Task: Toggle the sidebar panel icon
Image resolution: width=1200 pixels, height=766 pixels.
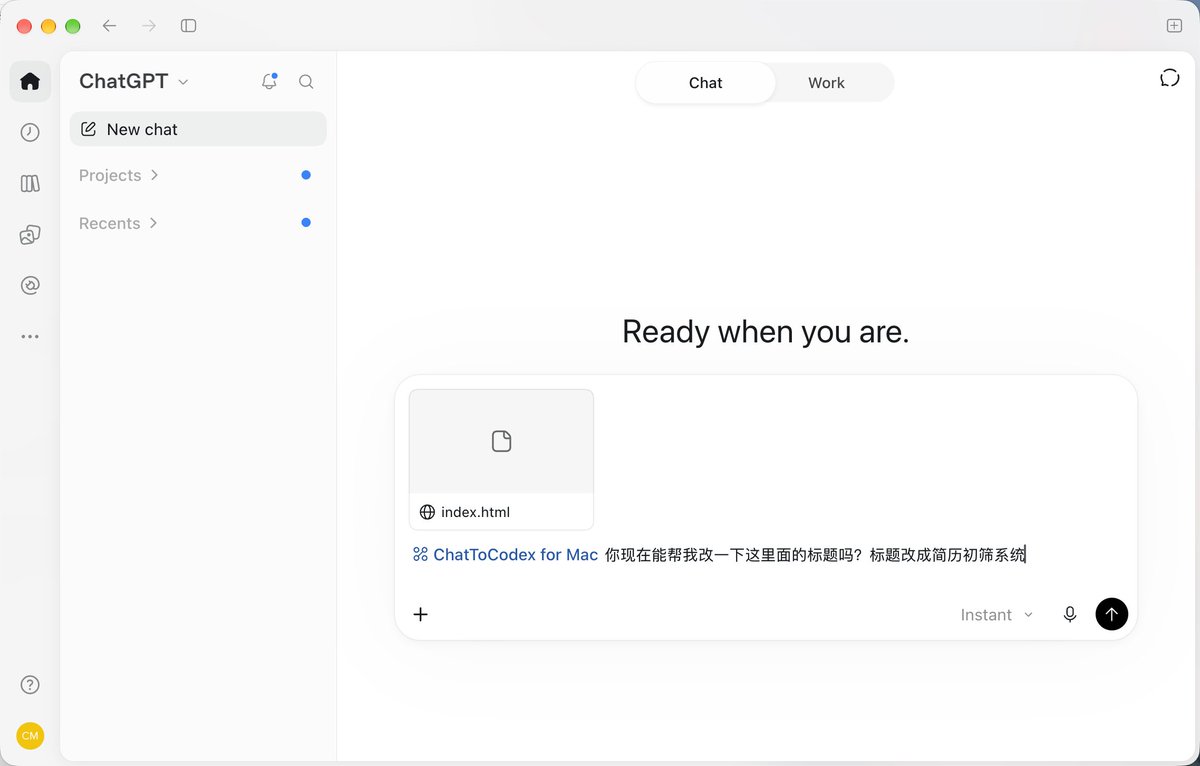Action: pyautogui.click(x=188, y=26)
